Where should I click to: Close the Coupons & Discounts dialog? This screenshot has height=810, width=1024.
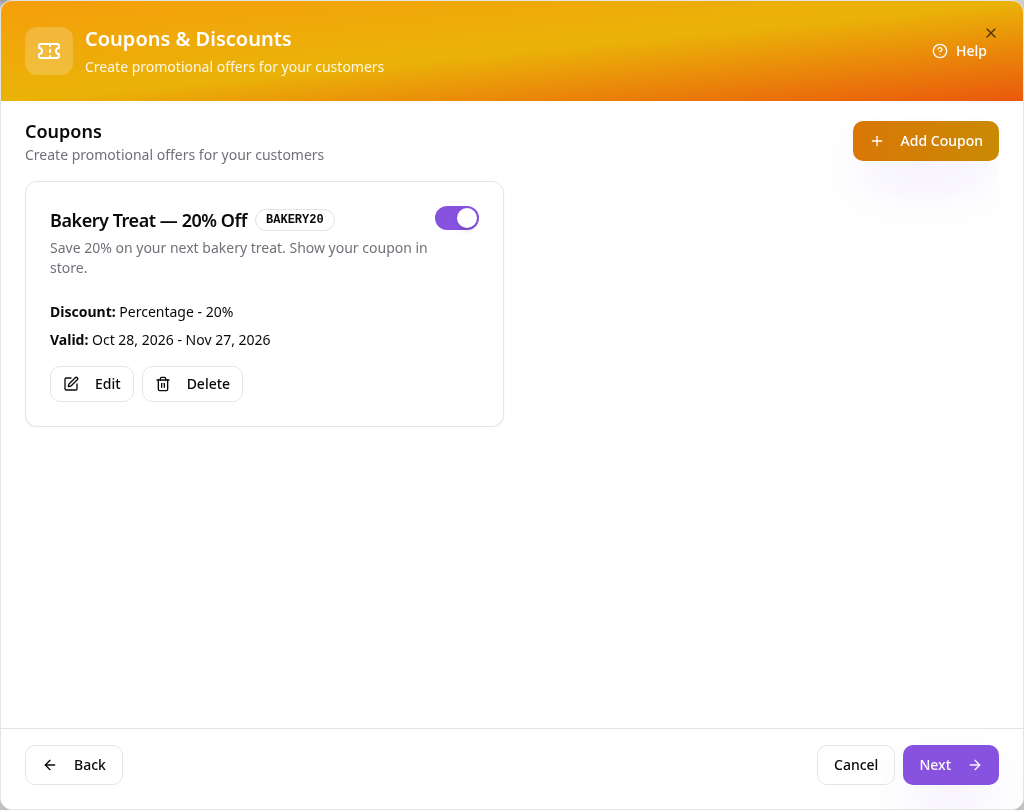click(991, 33)
